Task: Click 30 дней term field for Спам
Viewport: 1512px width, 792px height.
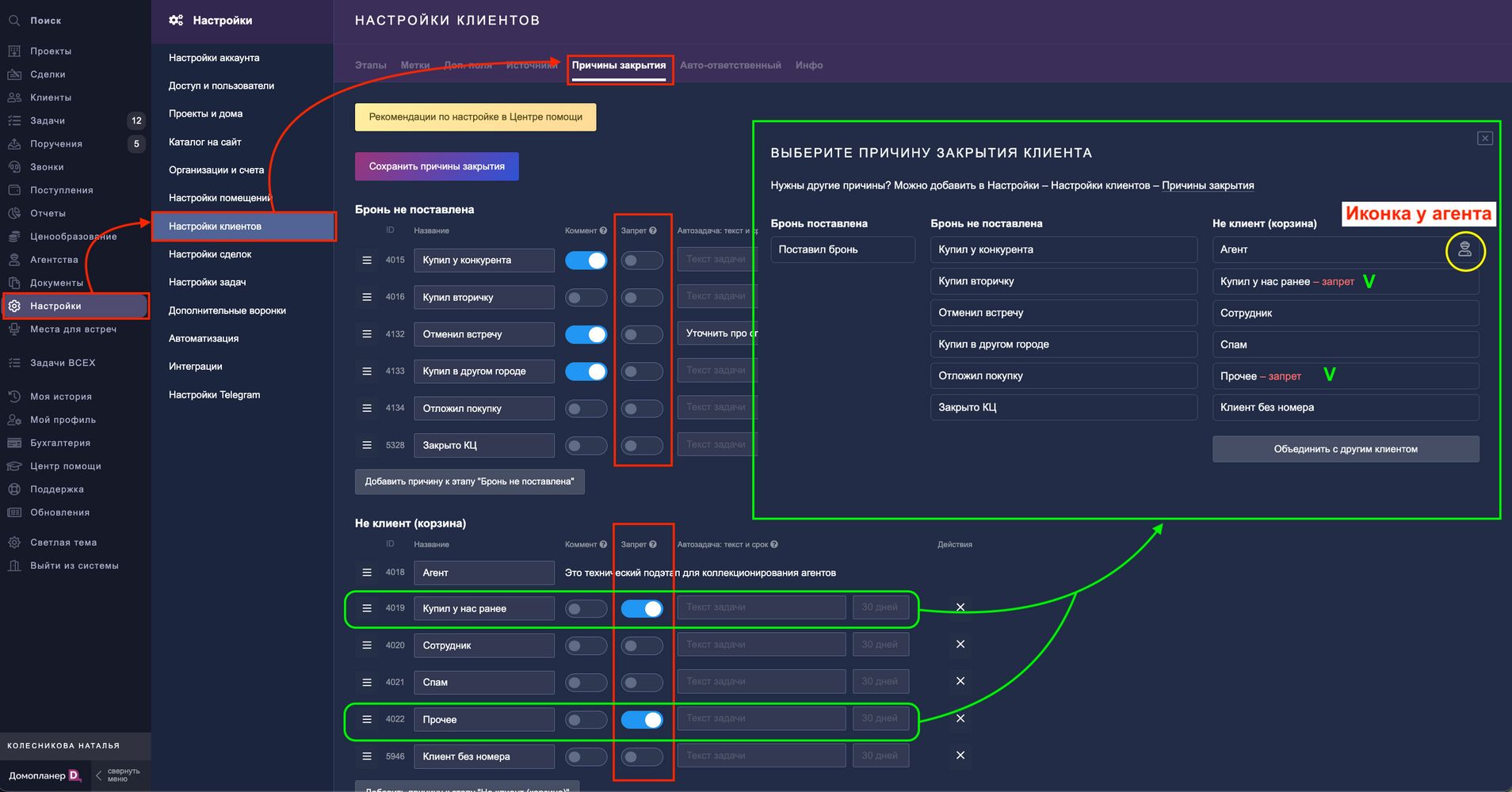Action: [880, 682]
